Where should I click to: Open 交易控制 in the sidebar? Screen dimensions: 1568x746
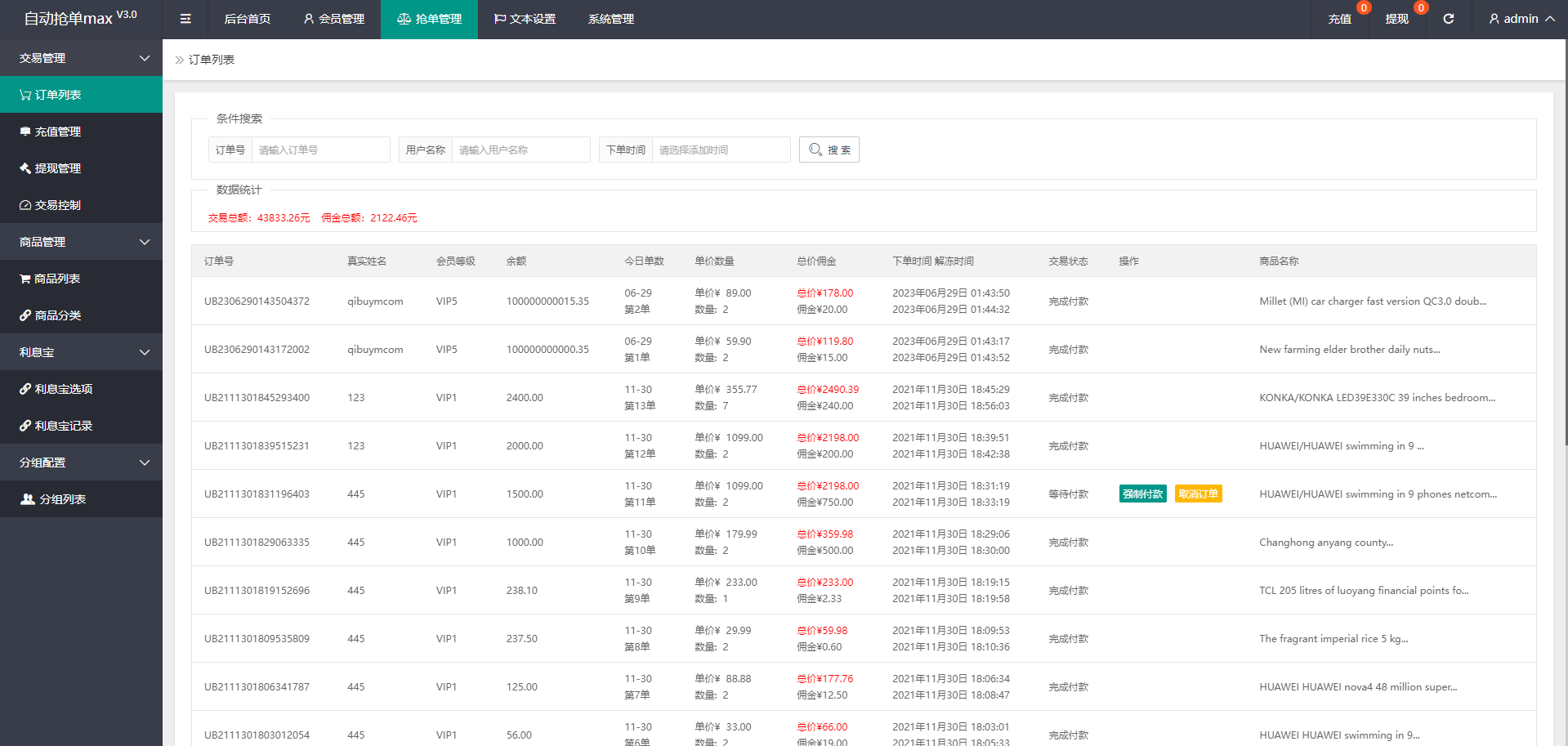57,205
